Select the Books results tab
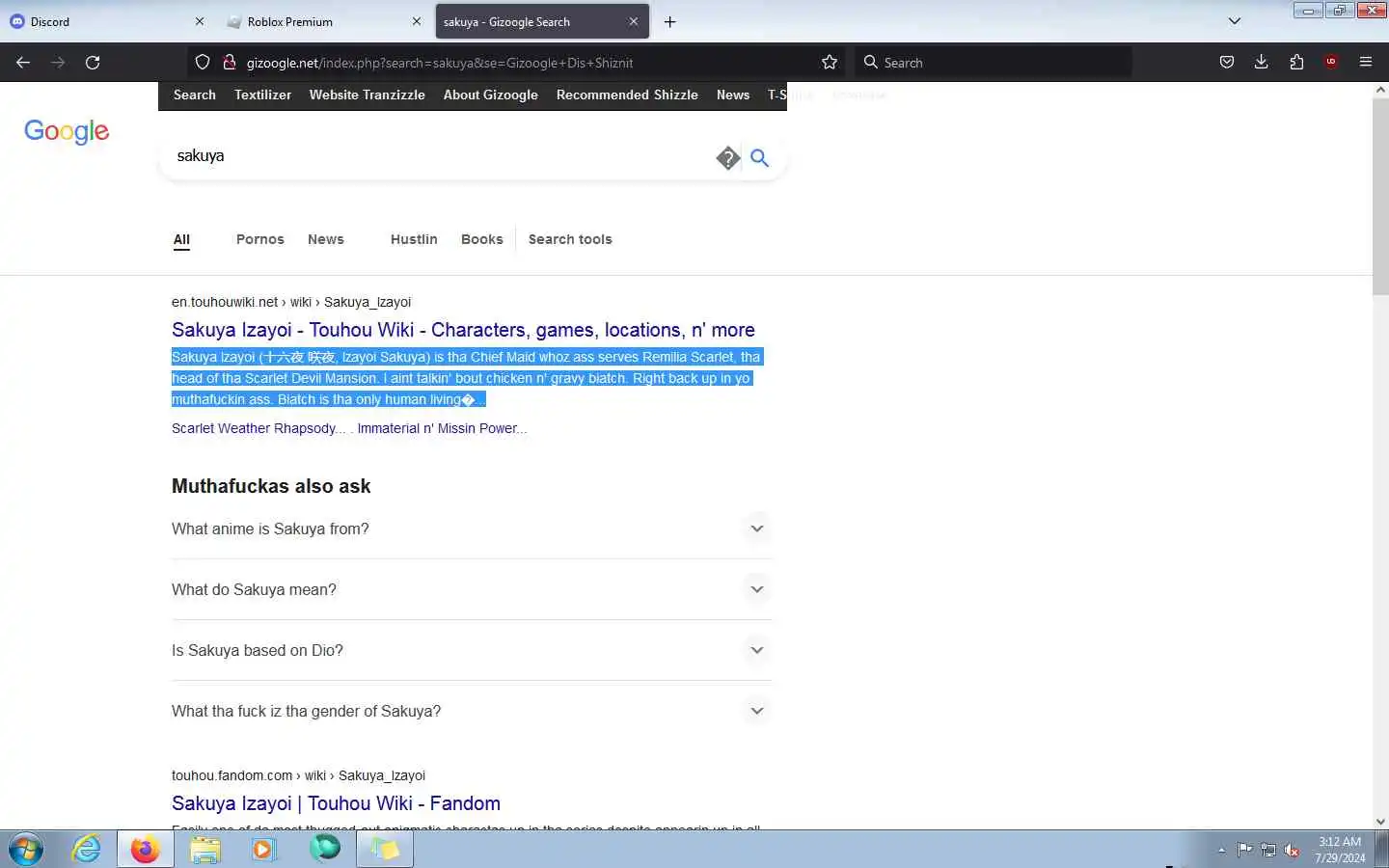This screenshot has height=868, width=1389. (482, 239)
